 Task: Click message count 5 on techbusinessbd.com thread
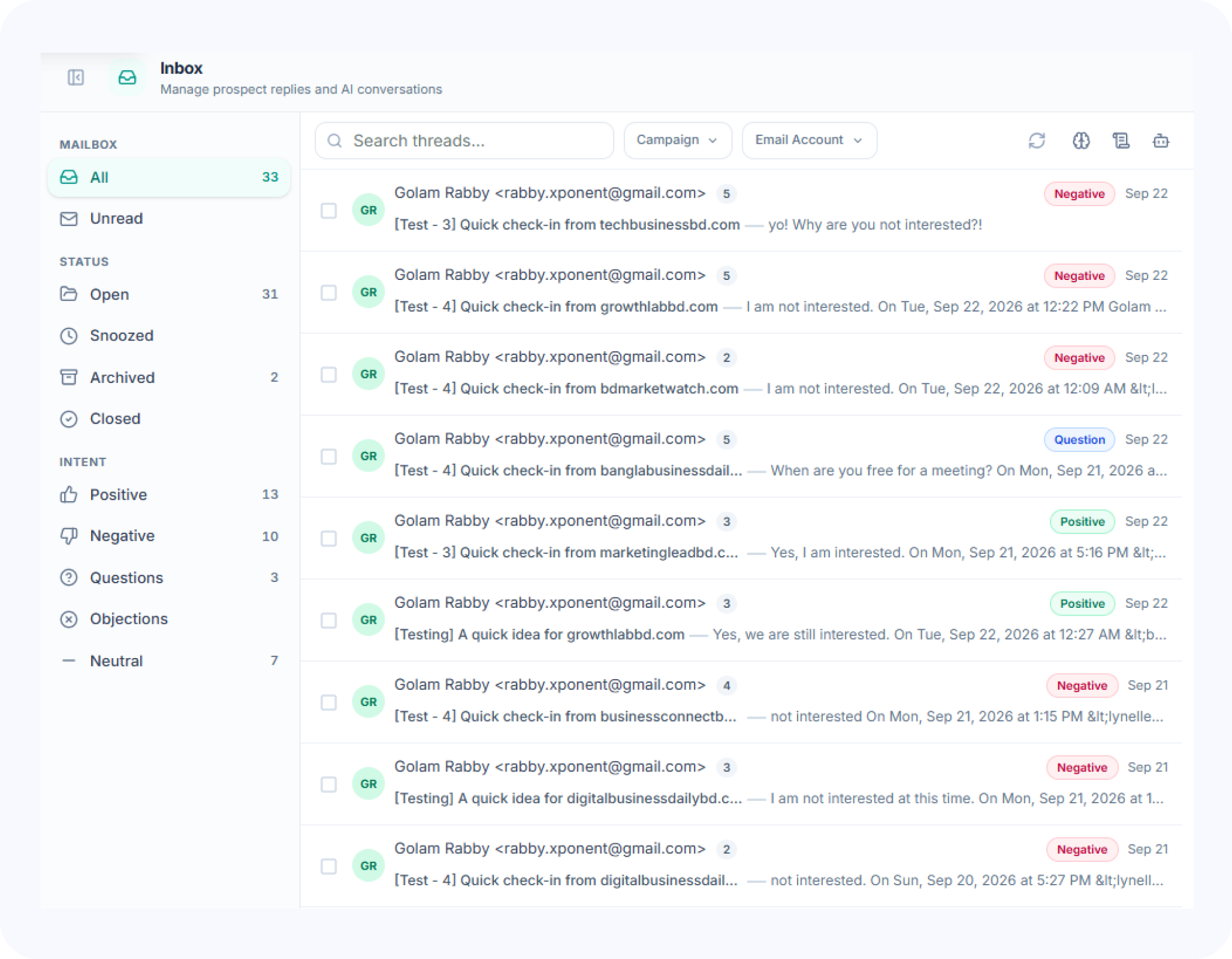point(726,194)
